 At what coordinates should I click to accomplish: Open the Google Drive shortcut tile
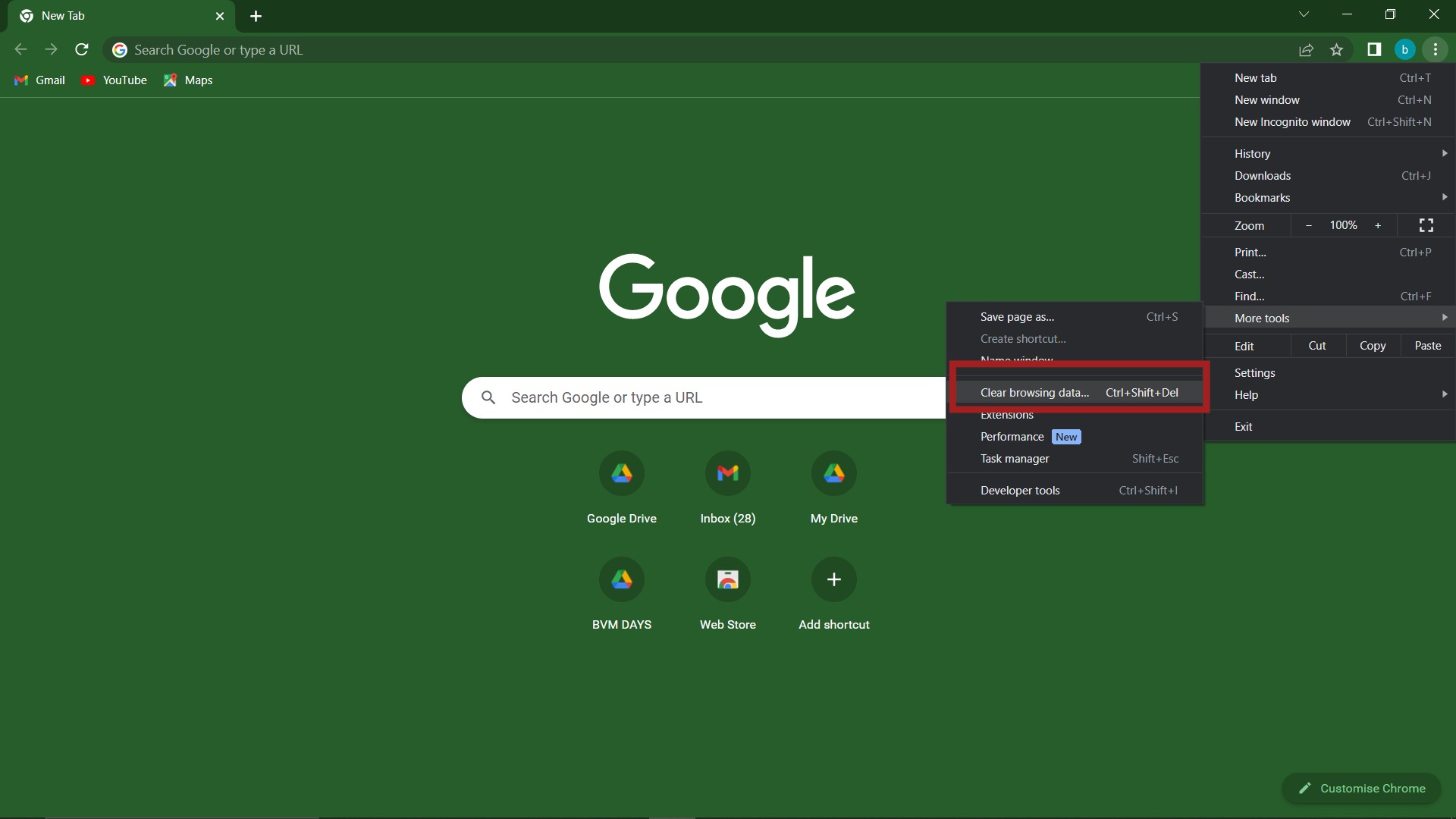tap(622, 487)
